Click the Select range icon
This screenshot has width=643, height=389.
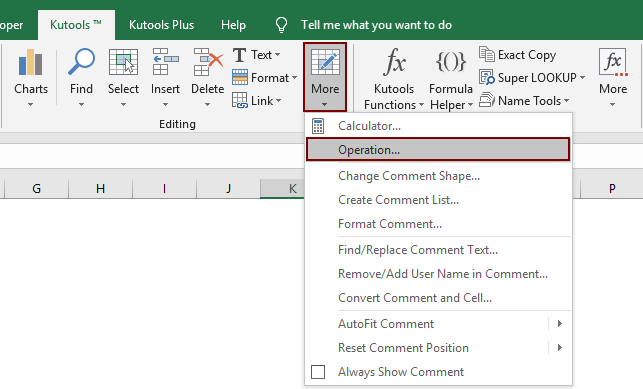pyautogui.click(x=123, y=62)
